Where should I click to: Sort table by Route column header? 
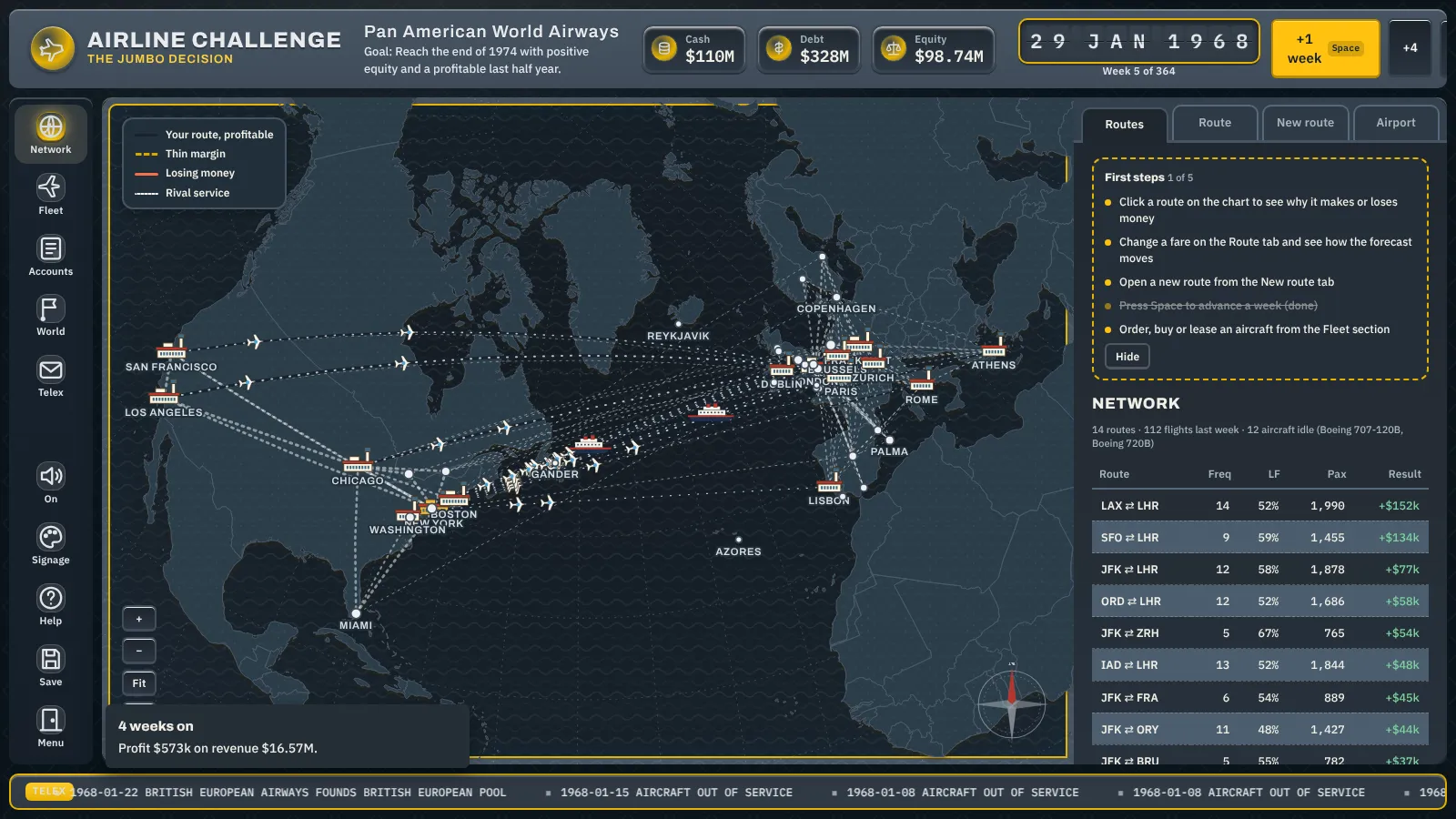tap(1114, 474)
